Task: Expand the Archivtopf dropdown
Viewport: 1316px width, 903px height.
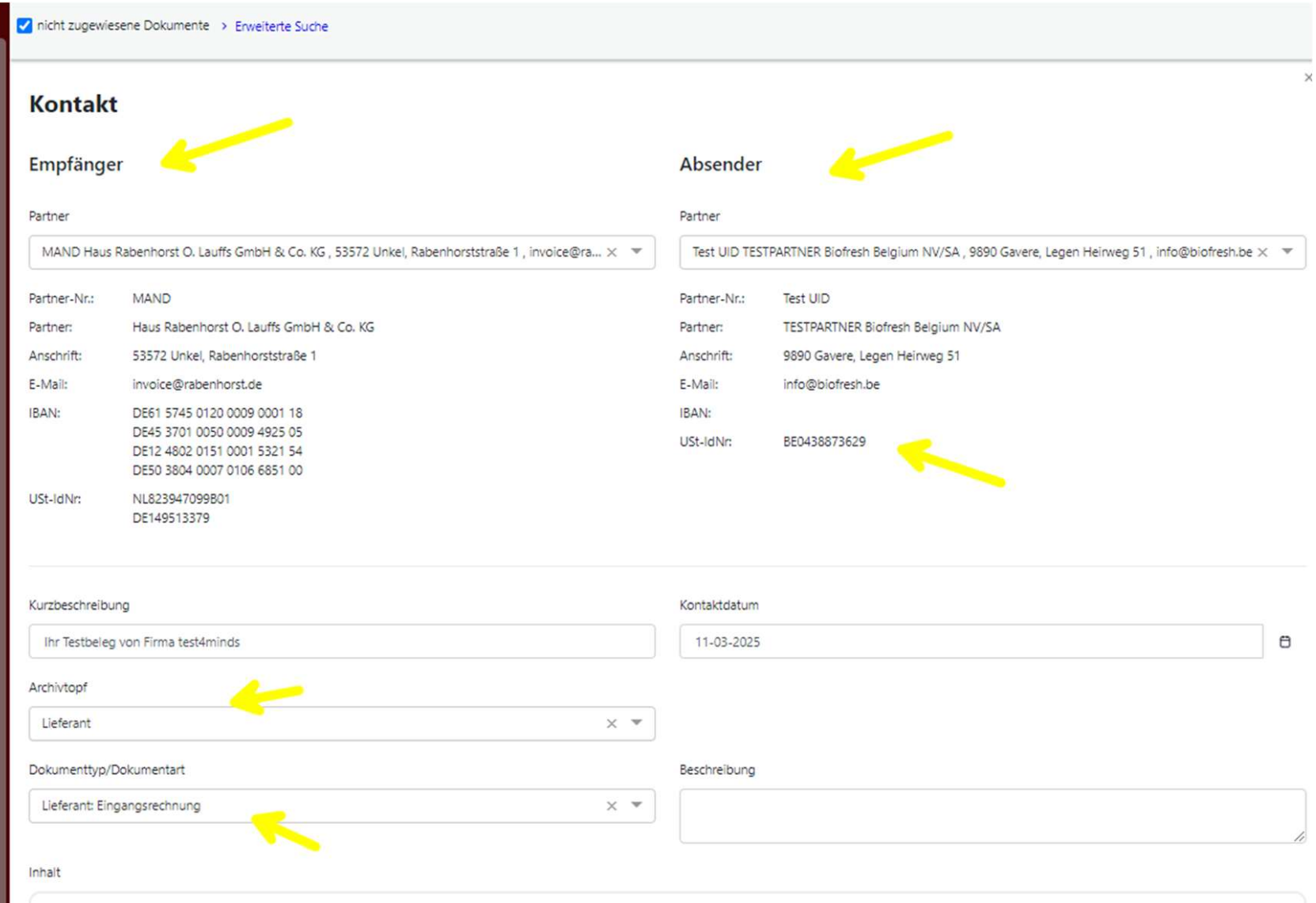Action: (x=636, y=723)
